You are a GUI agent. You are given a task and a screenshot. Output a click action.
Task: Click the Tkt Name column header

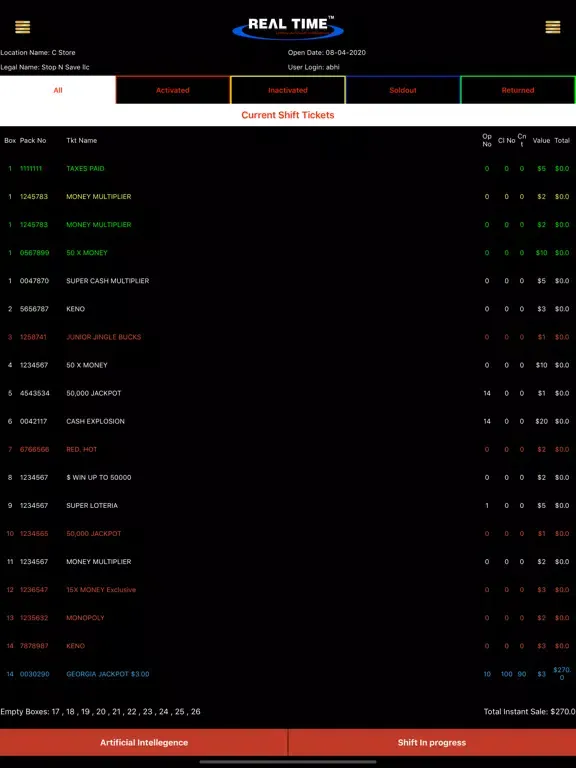click(82, 141)
